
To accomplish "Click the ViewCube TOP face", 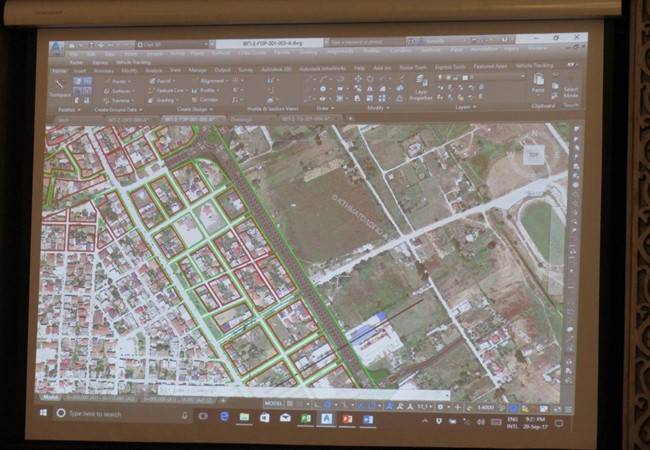I will (x=534, y=155).
